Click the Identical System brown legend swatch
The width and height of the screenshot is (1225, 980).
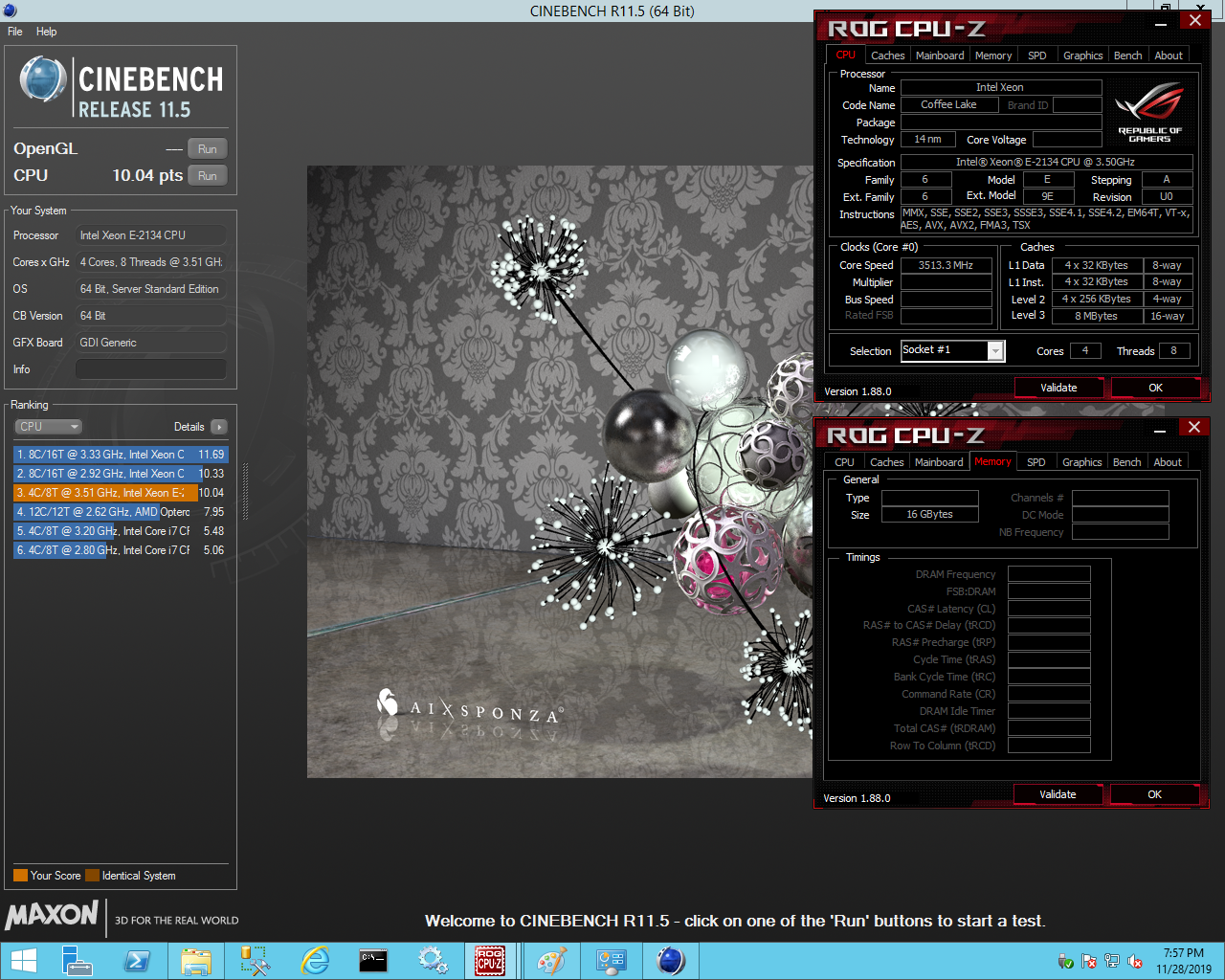tap(92, 876)
